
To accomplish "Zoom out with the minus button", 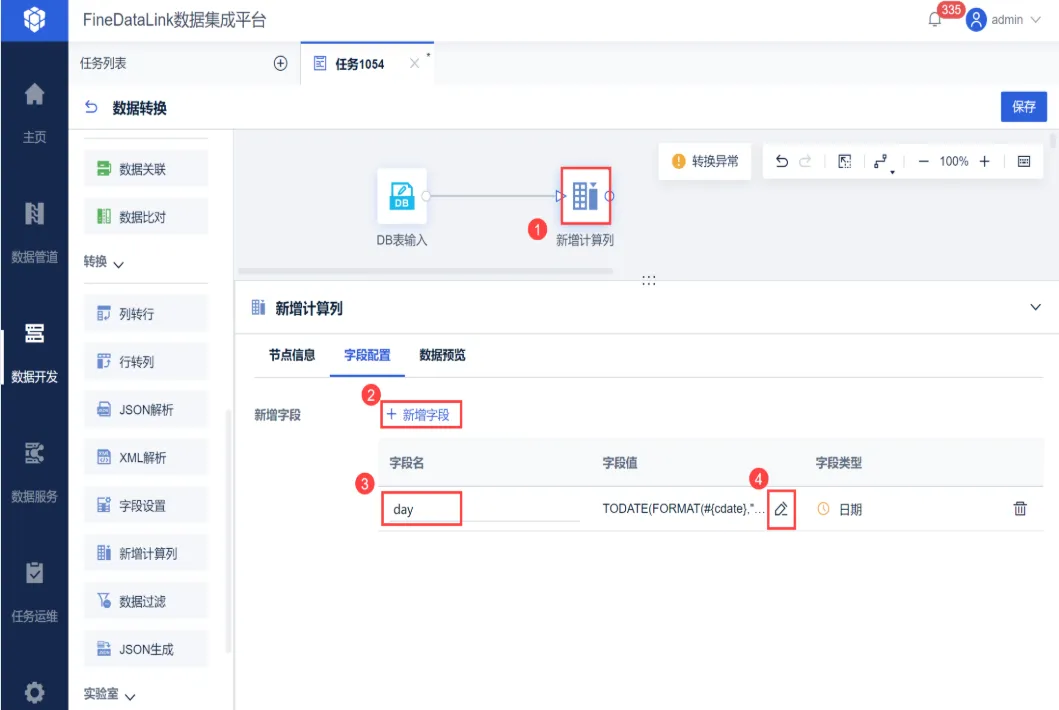I will point(923,161).
